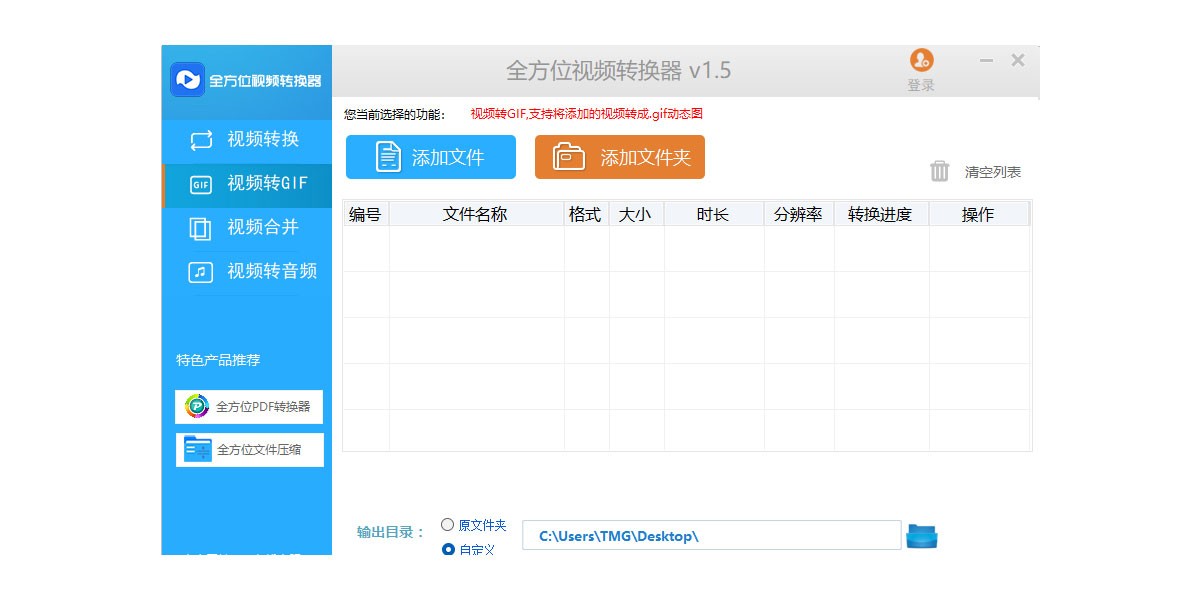Image resolution: width=1200 pixels, height=600 pixels.
Task: Click the 视频合并 stacked pages icon
Action: click(x=201, y=229)
